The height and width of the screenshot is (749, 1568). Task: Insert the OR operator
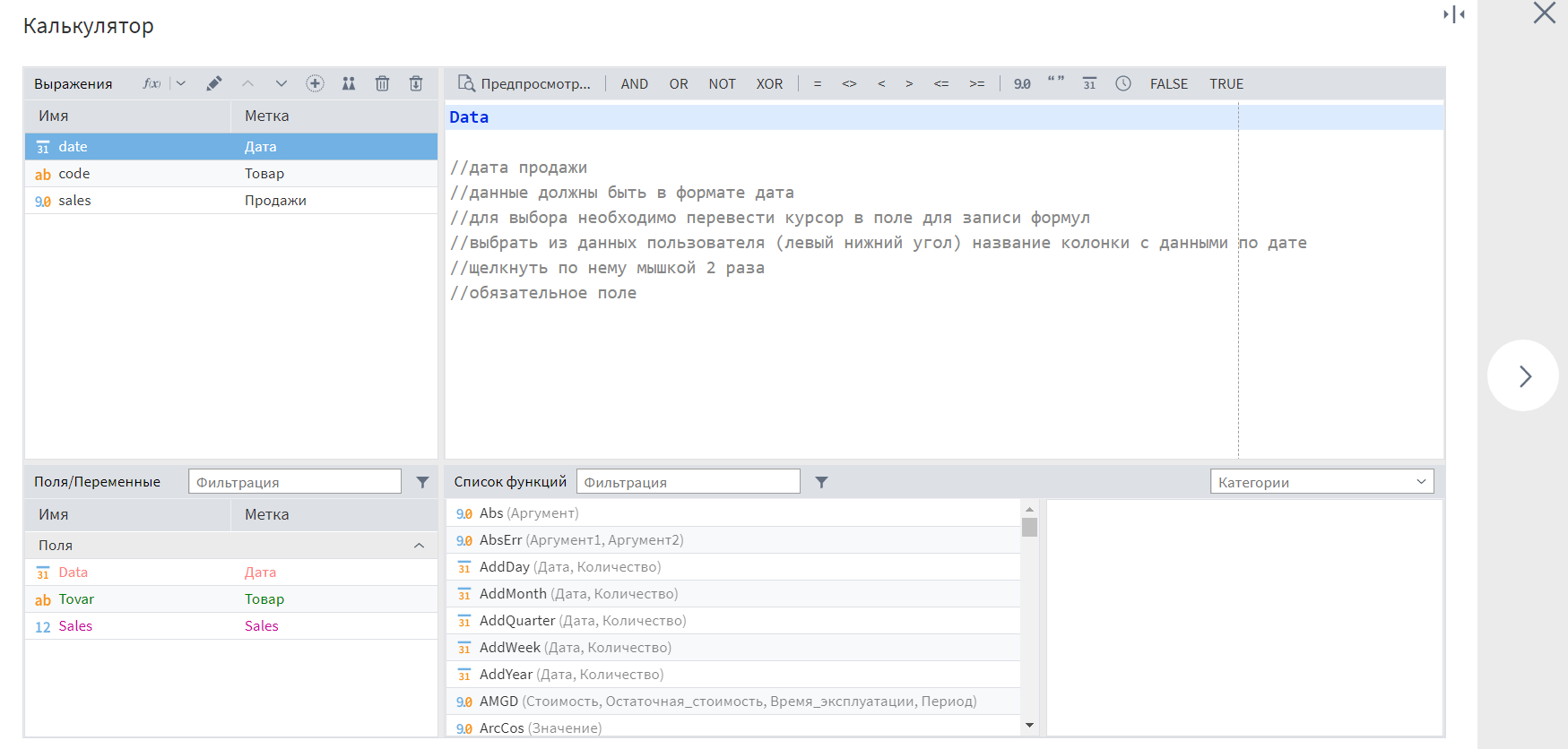(679, 83)
